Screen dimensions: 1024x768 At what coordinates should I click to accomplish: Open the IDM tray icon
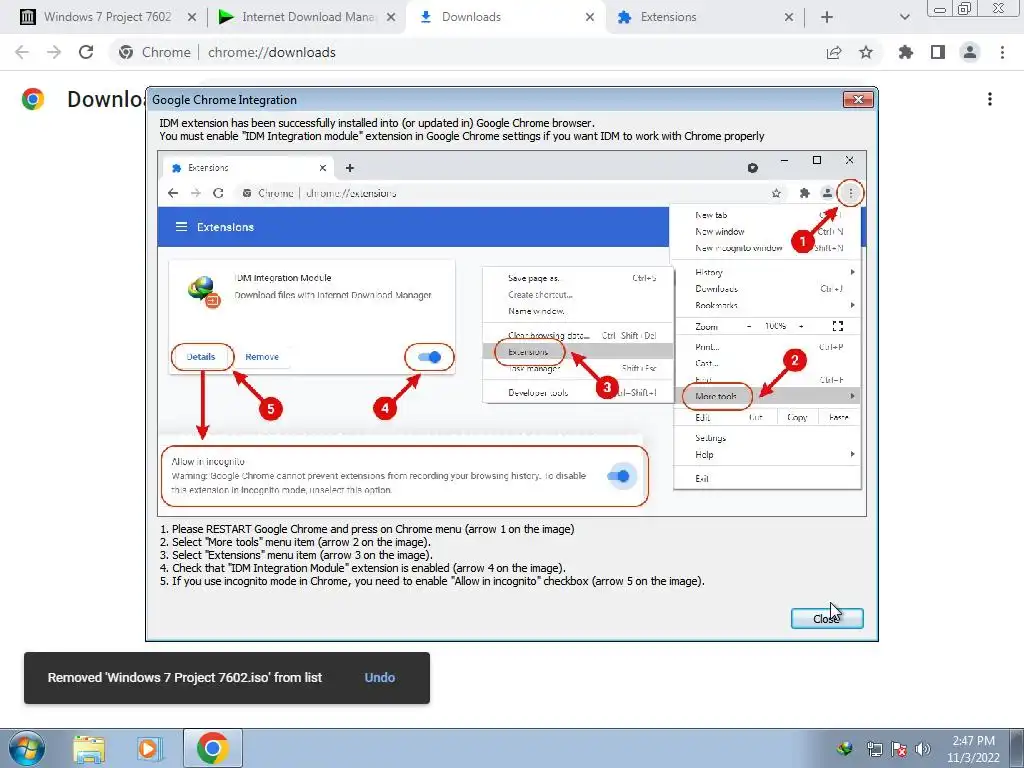(x=844, y=749)
